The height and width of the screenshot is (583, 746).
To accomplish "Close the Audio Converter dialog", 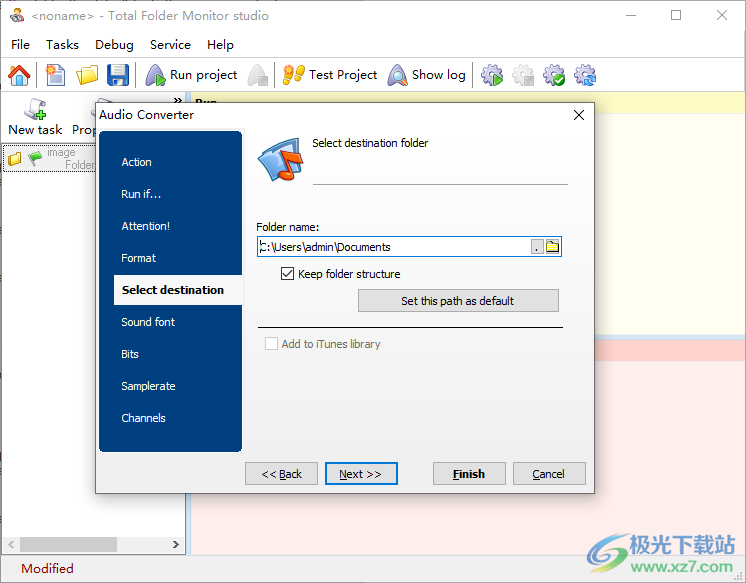I will (x=579, y=115).
